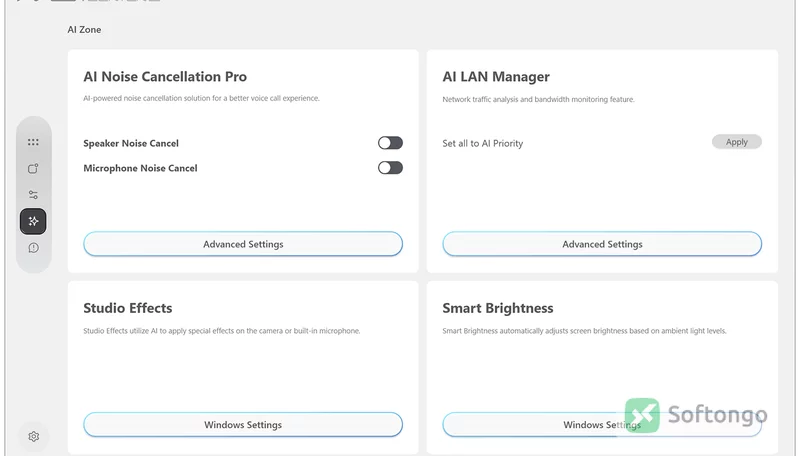
Task: Open the feedback alert icon in sidebar
Action: (x=33, y=248)
